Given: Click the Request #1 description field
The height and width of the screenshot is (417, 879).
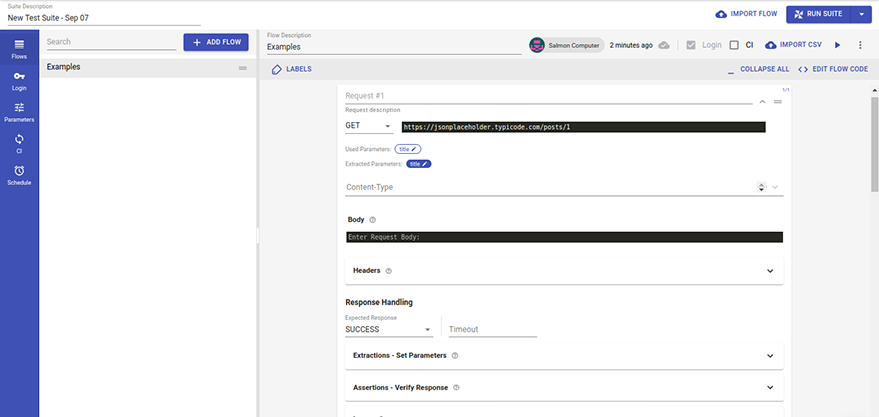Looking at the screenshot, I should (549, 96).
